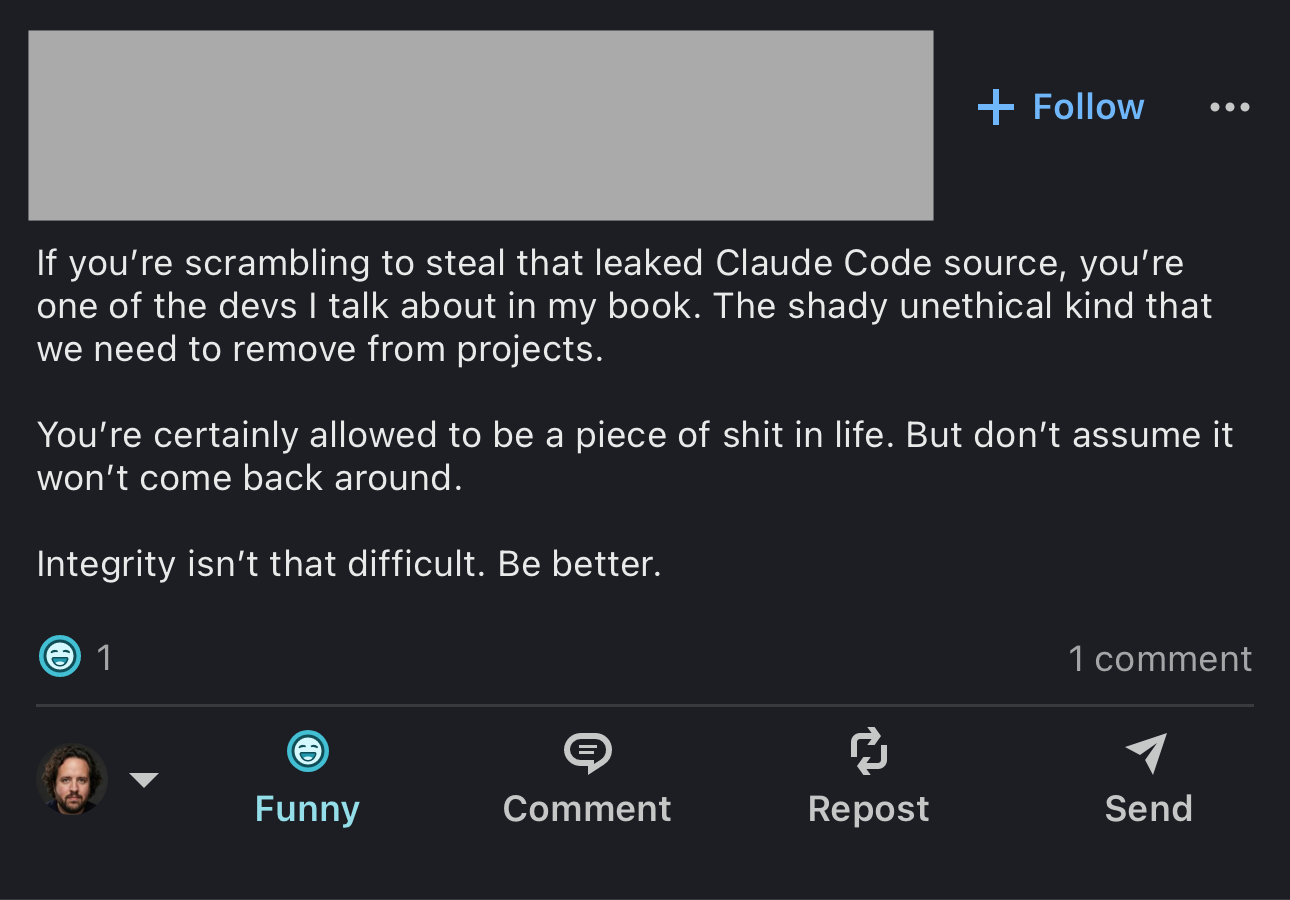The width and height of the screenshot is (1290, 900).
Task: Open the identity switcher chevron beside your avatar
Action: click(145, 780)
